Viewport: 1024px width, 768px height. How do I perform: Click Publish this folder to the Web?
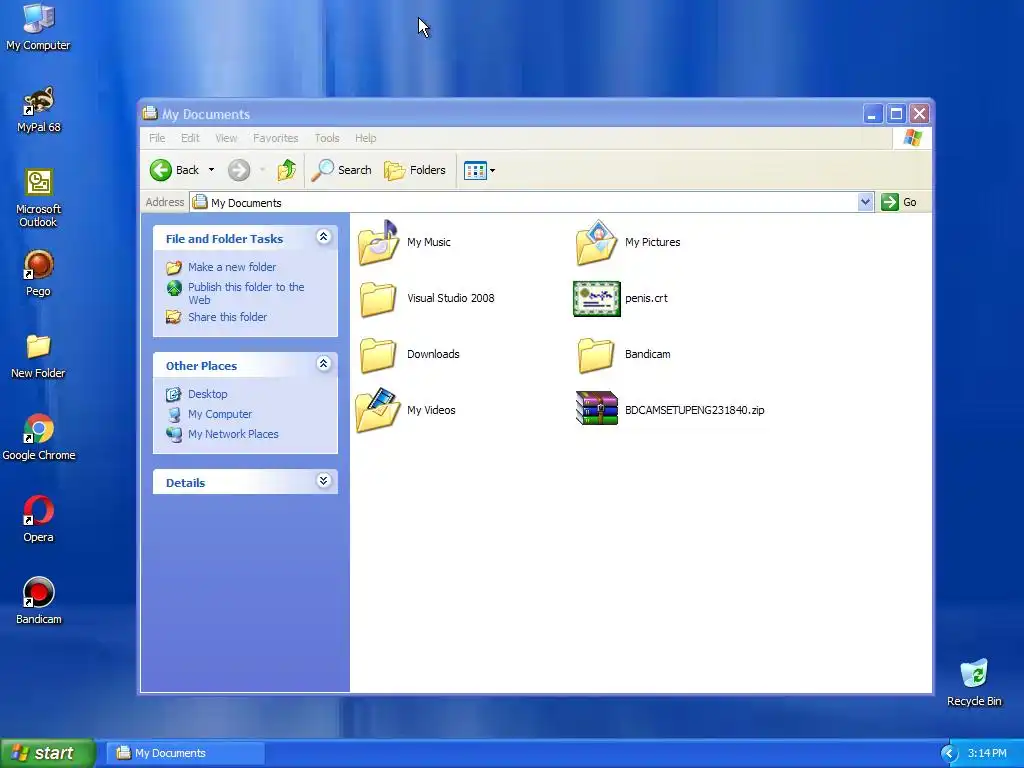click(x=246, y=293)
